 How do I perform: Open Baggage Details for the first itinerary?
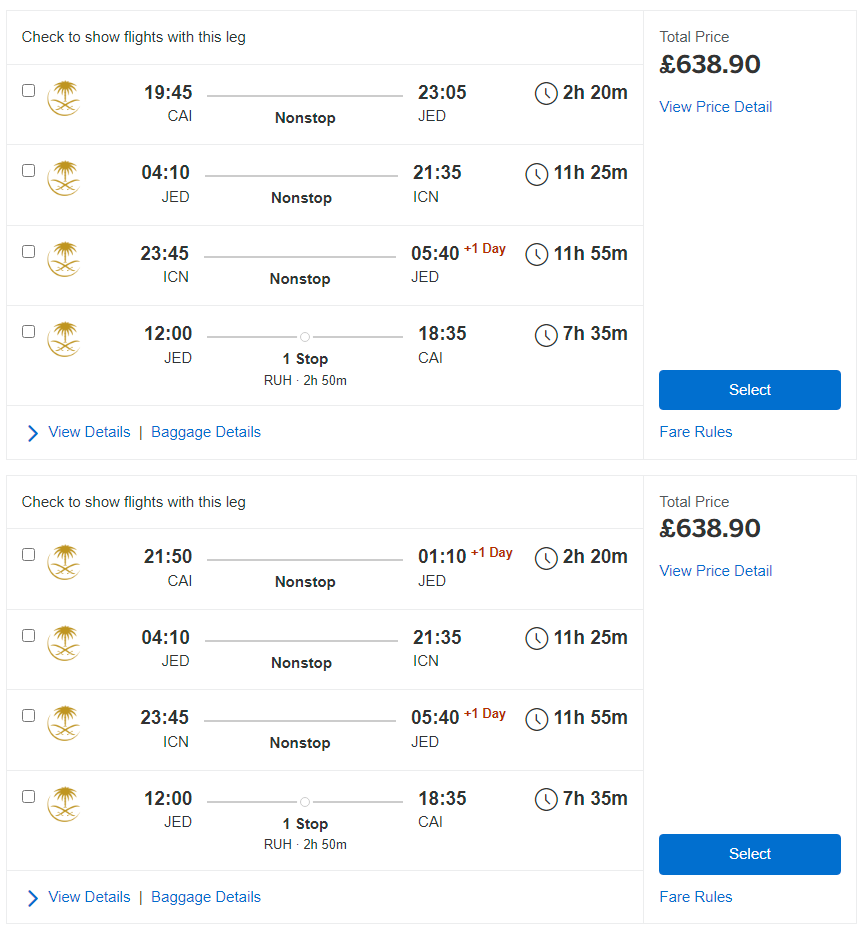[206, 432]
